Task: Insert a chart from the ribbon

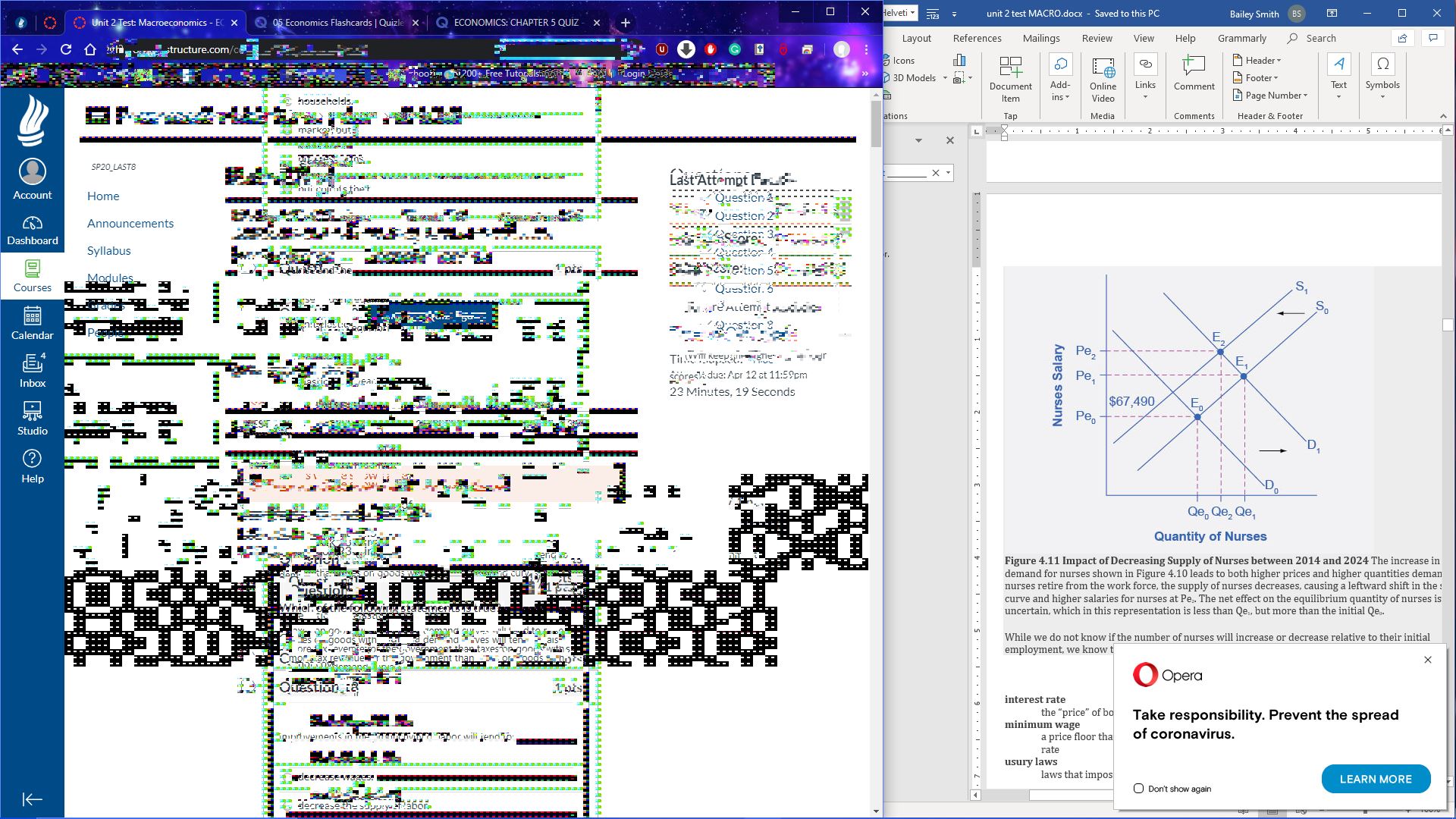Action: pyautogui.click(x=959, y=60)
